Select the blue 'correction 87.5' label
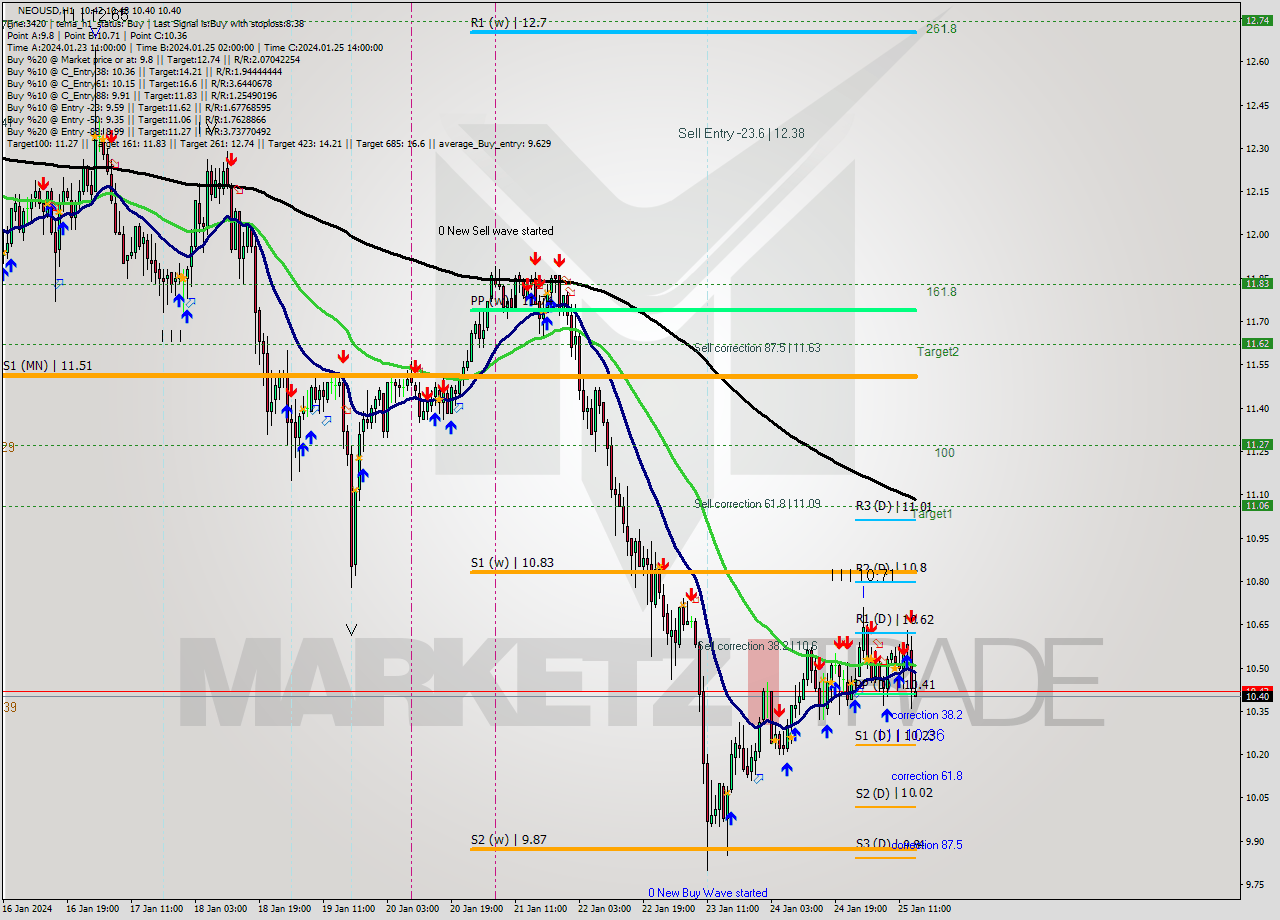The height and width of the screenshot is (920, 1280). coord(927,845)
